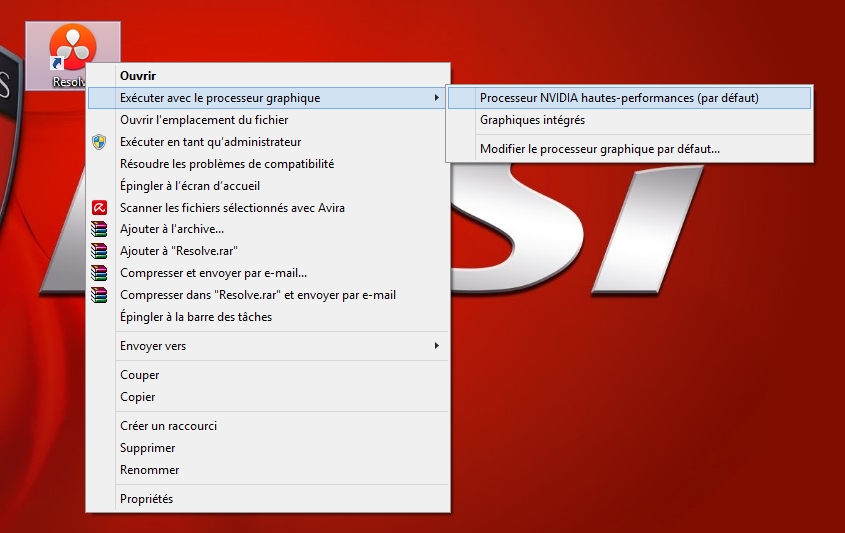Click Créer un raccourci
Viewport: 845px width, 533px height.
point(268,426)
